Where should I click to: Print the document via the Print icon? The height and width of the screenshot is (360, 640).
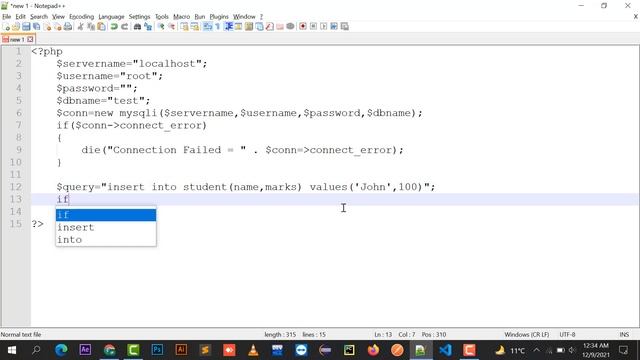click(x=68, y=27)
